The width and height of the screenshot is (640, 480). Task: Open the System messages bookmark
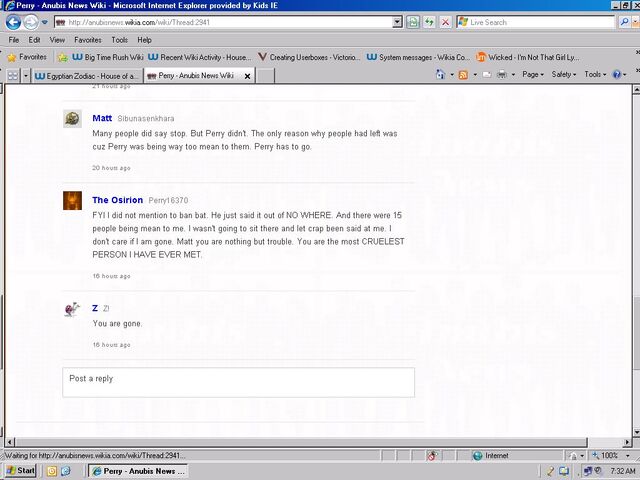418,57
